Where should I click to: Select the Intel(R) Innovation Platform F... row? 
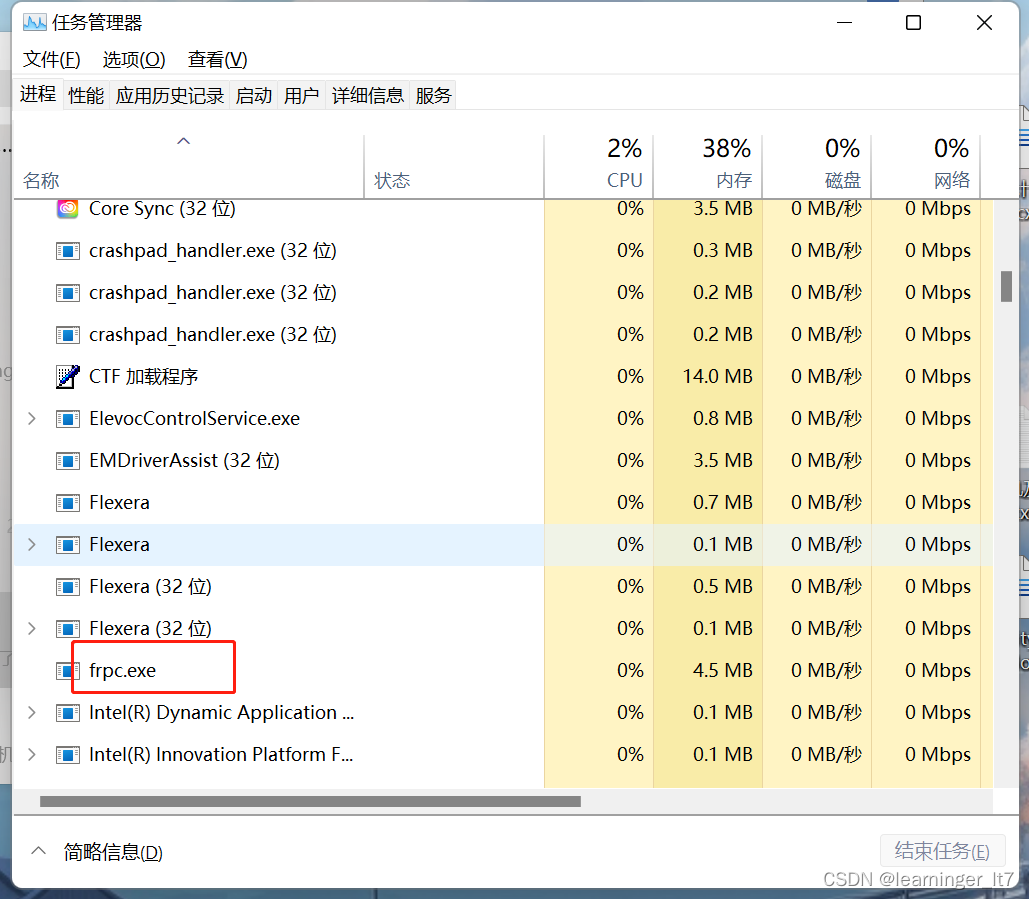(x=503, y=755)
